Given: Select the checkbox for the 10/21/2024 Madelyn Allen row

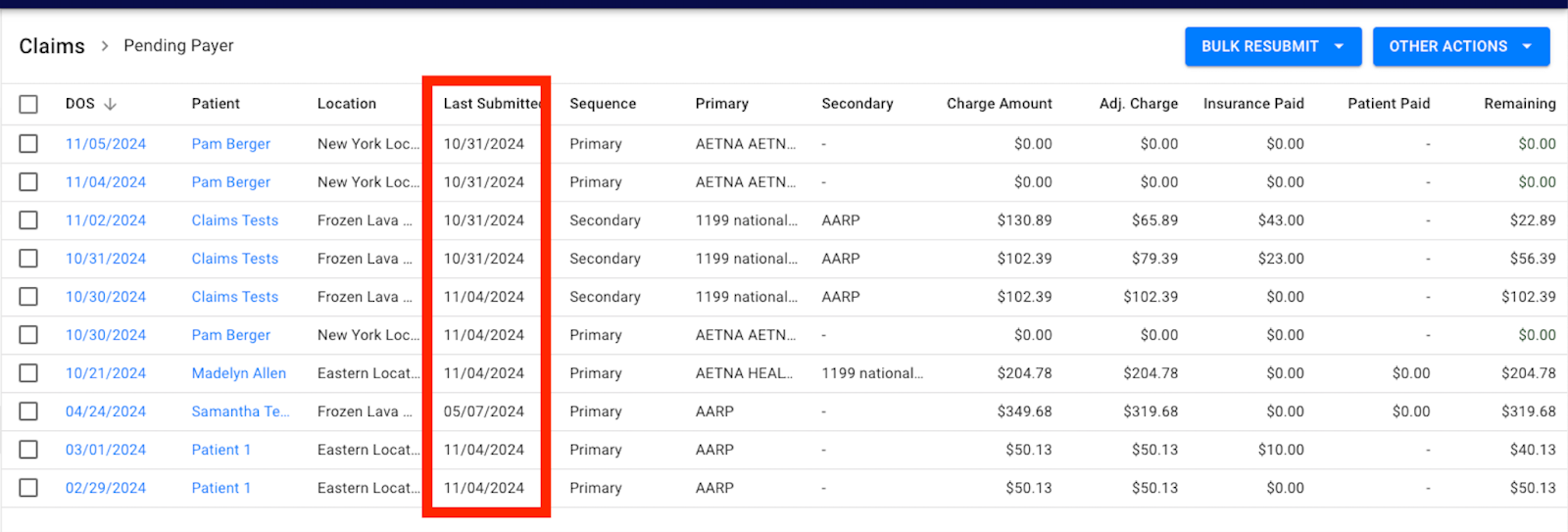Looking at the screenshot, I should (x=28, y=373).
